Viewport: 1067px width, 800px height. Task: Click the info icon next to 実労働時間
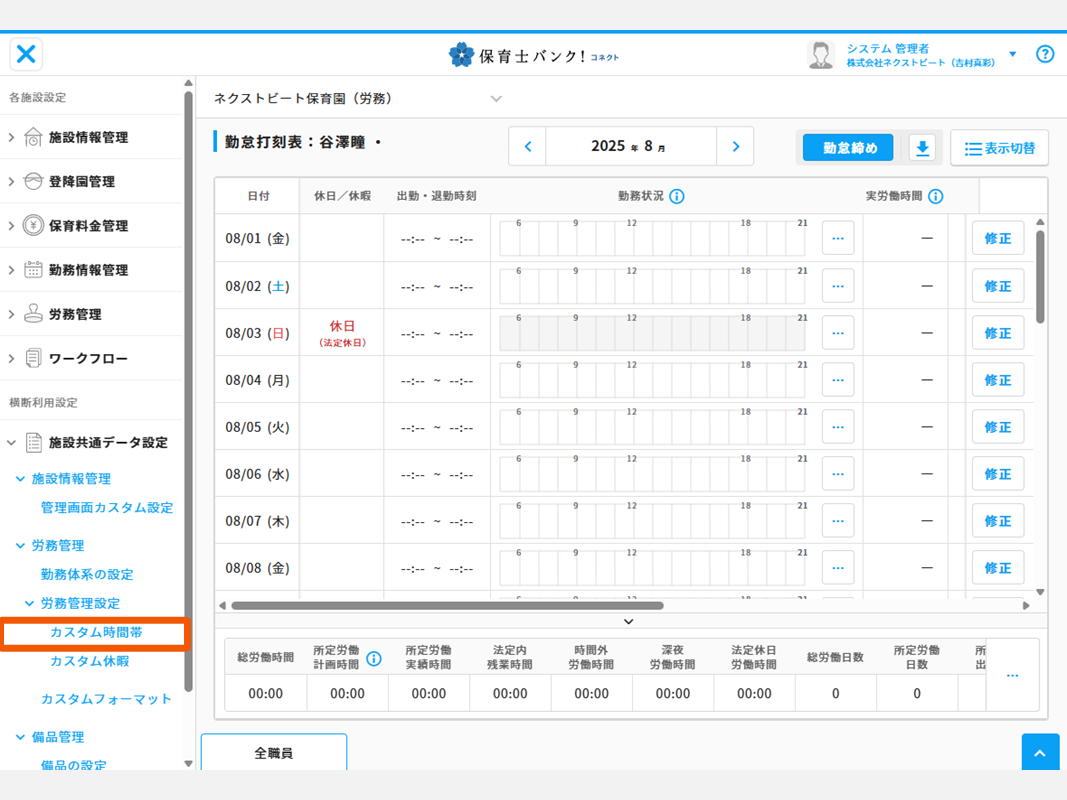[936, 196]
